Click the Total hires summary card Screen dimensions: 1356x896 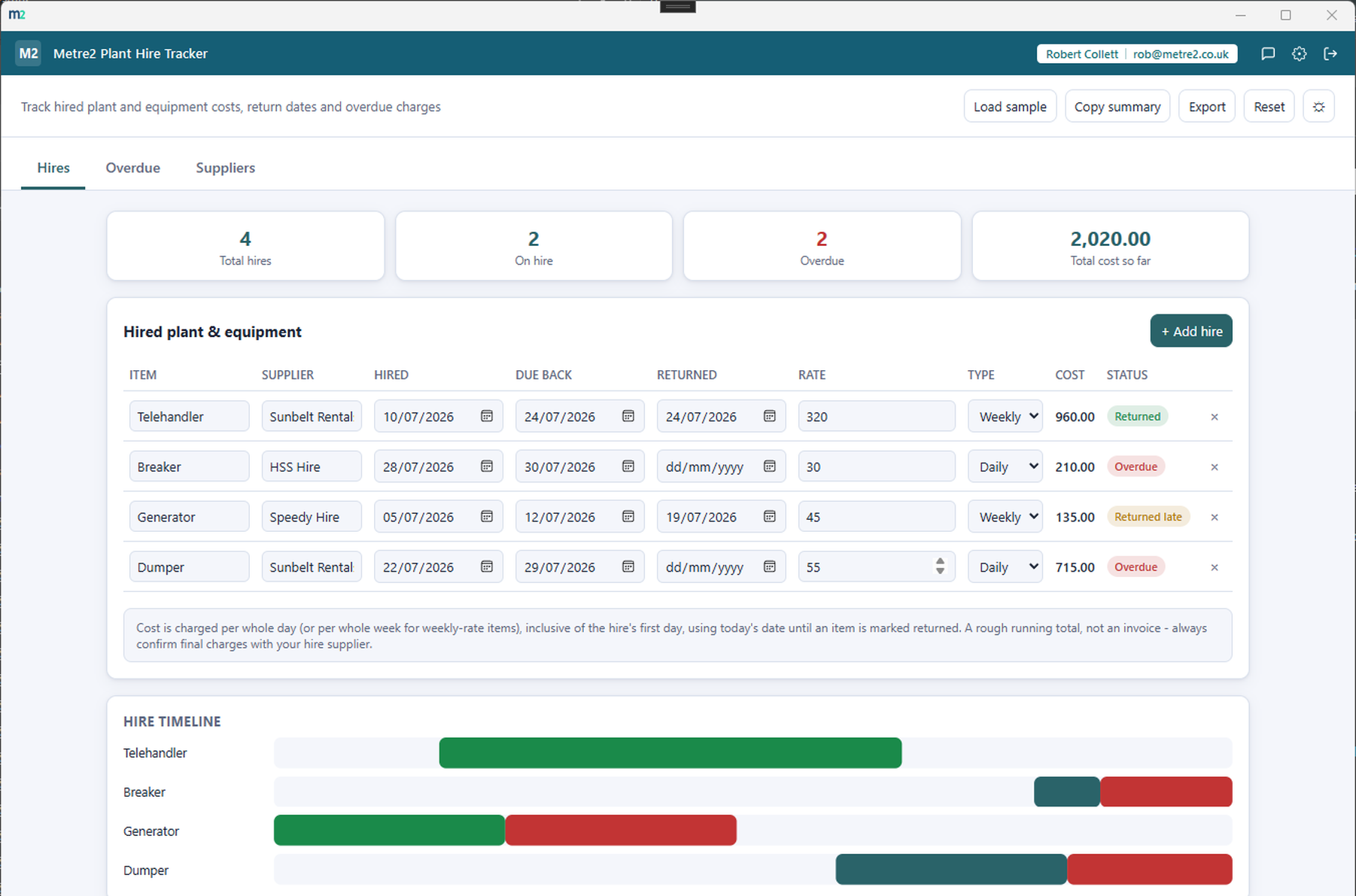[x=245, y=246]
